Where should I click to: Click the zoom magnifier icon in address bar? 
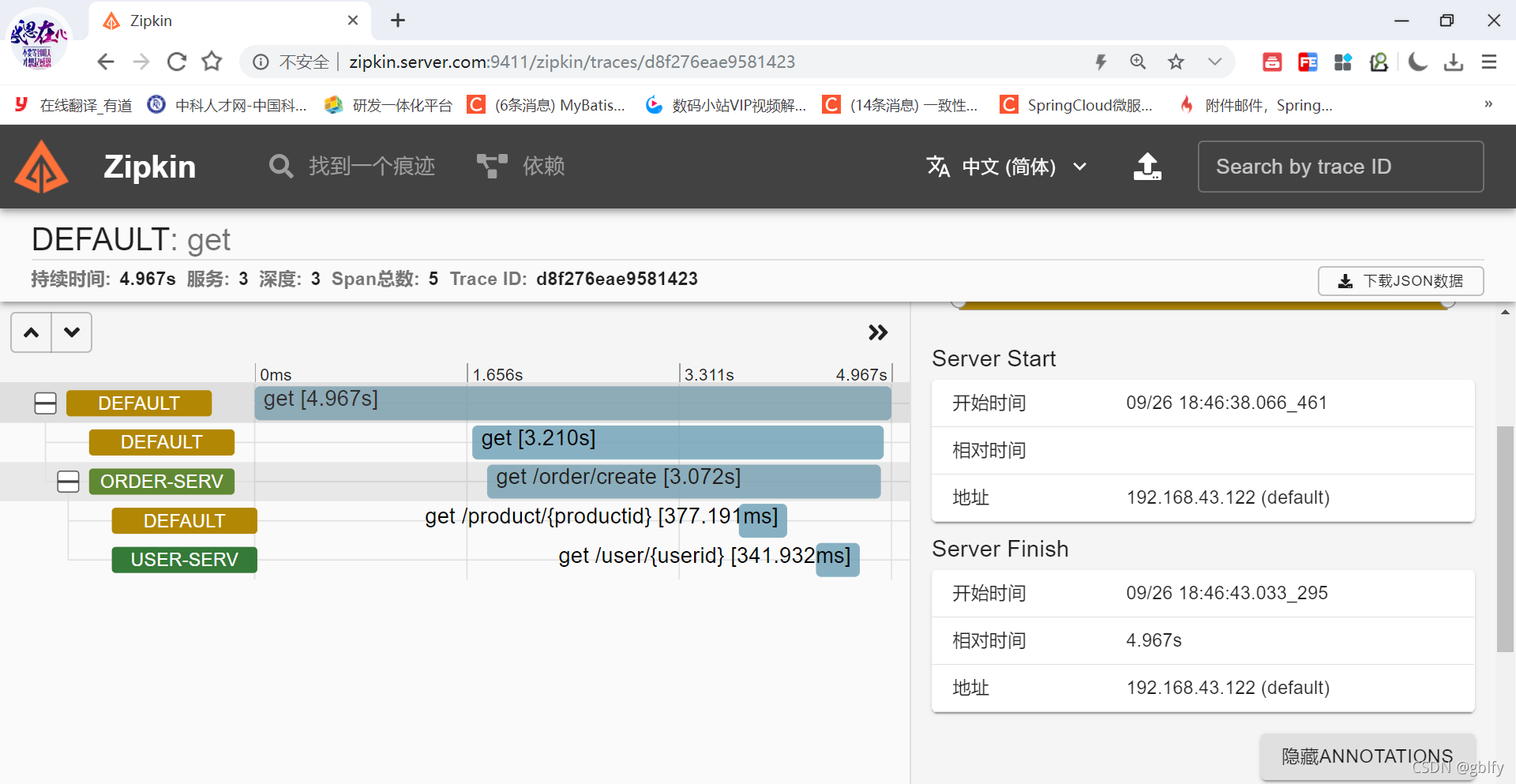[1138, 62]
